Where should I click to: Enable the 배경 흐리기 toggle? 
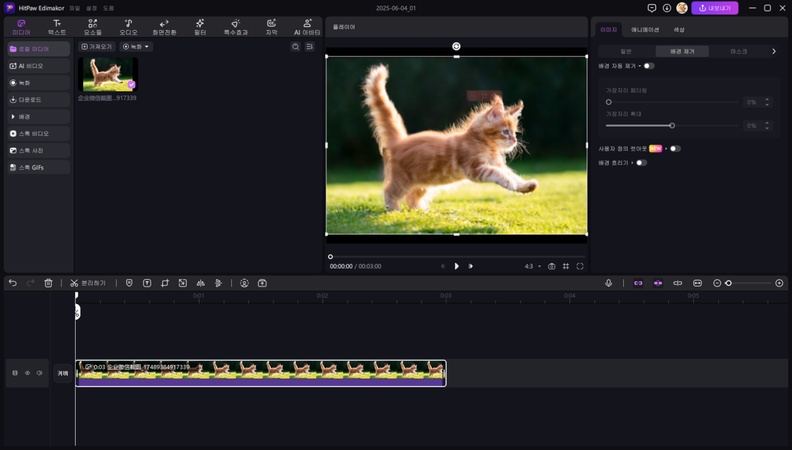[640, 162]
